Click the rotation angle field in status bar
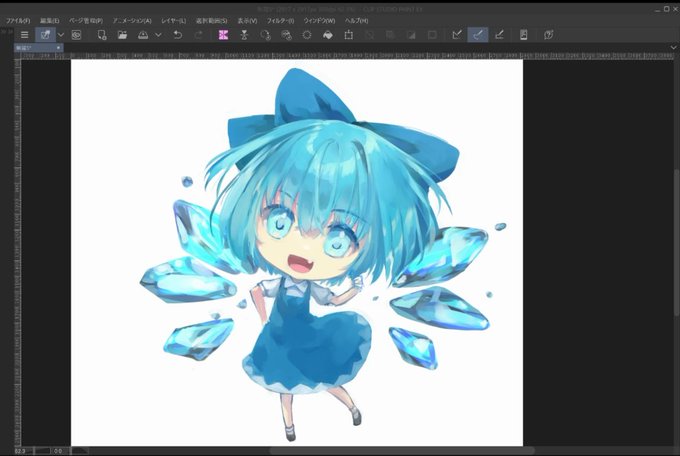 coord(59,451)
